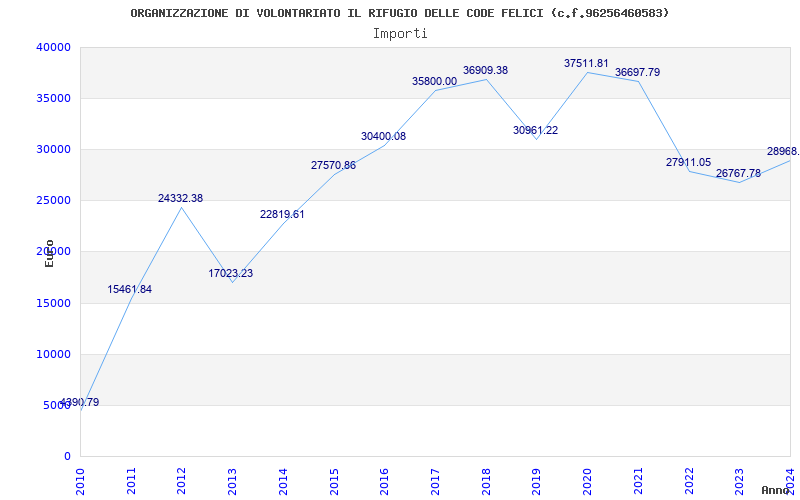Select data label 22819.61
The width and height of the screenshot is (800, 500).
pos(282,214)
